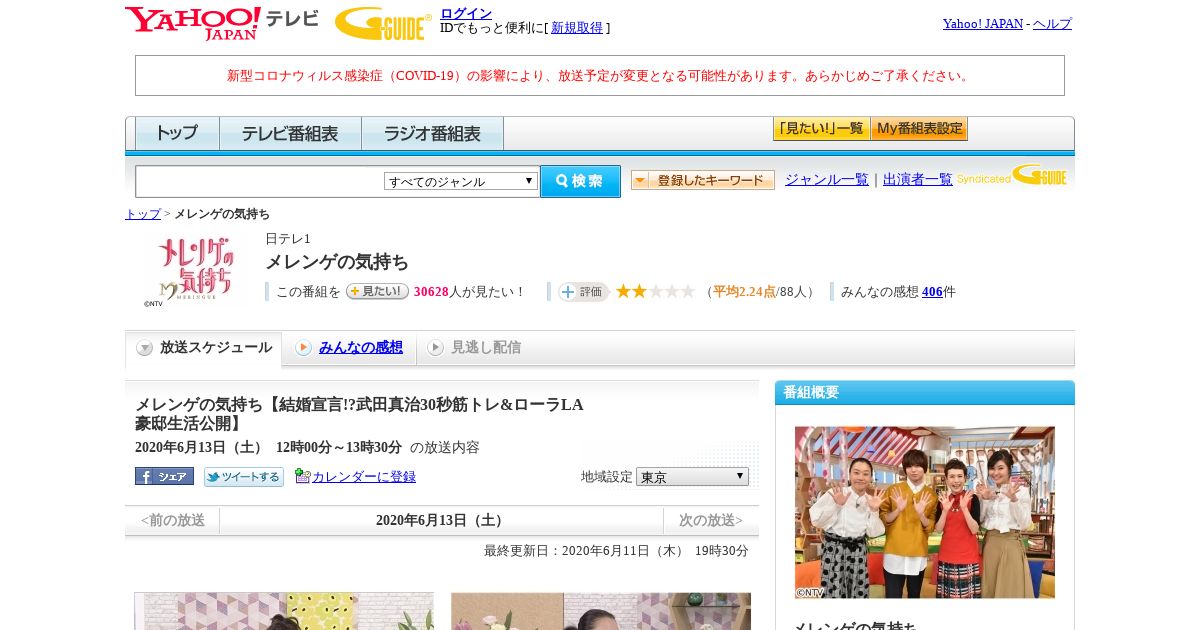Screen dimensions: 1200x630
Task: Click the G-GUIDE logo in the header
Action: [383, 23]
